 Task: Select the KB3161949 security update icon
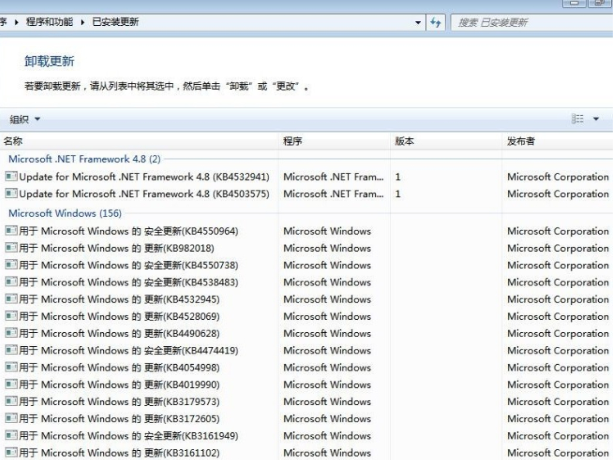pos(11,435)
